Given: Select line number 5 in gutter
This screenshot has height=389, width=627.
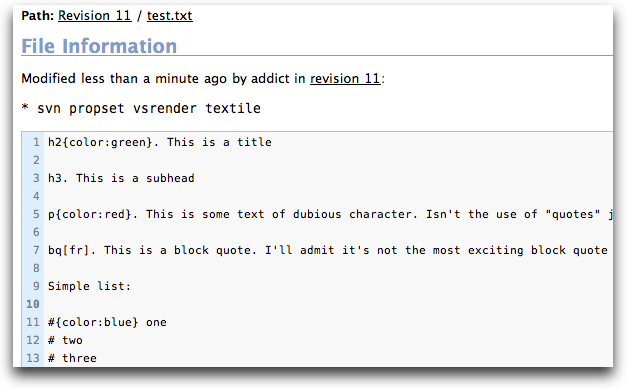Looking at the screenshot, I should tap(36, 214).
